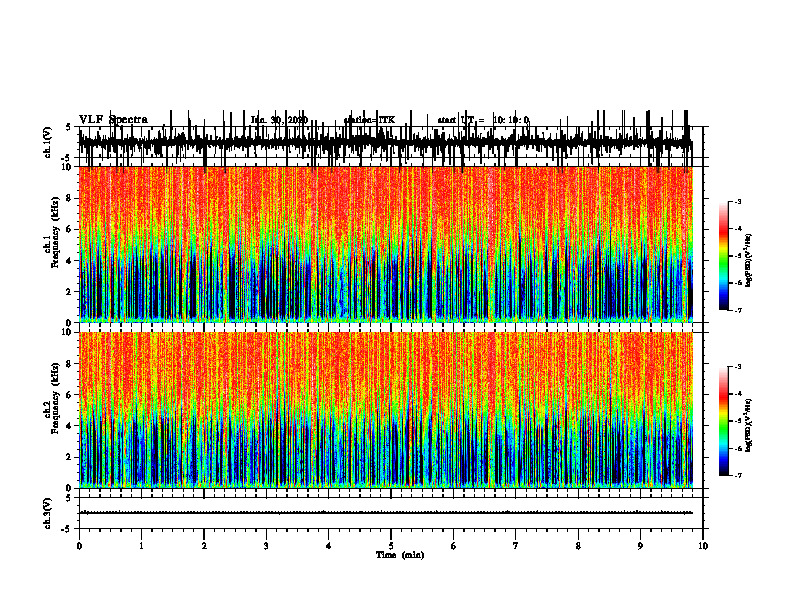Click inside the ch.2 spectrogram panel
Viewport: 792px width, 612px height.
(386, 410)
